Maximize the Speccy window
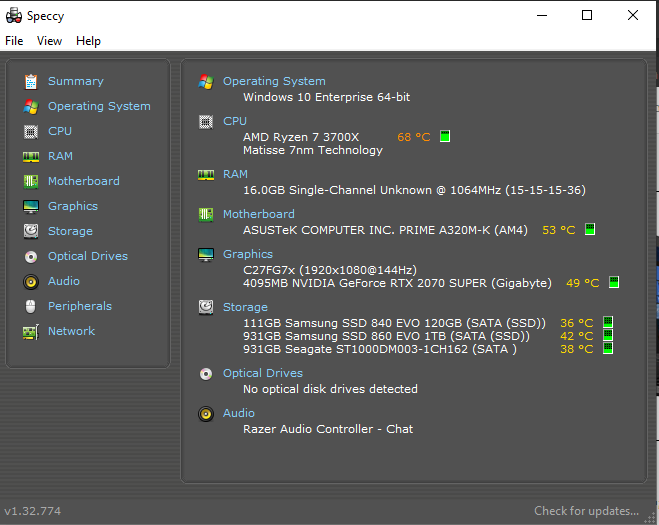Viewport: 659px width, 525px height. point(587,16)
